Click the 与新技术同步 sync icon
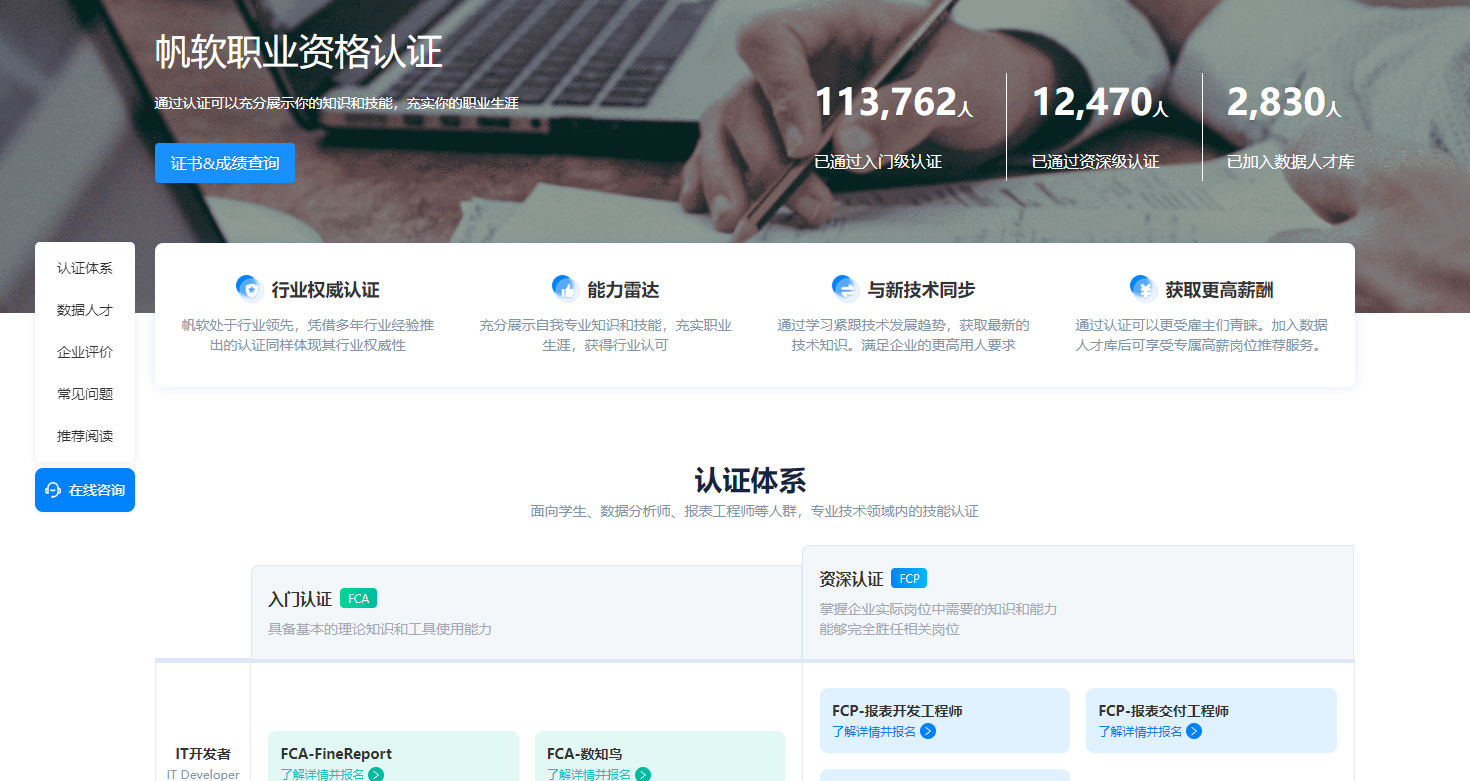The width and height of the screenshot is (1470, 781). tap(846, 289)
